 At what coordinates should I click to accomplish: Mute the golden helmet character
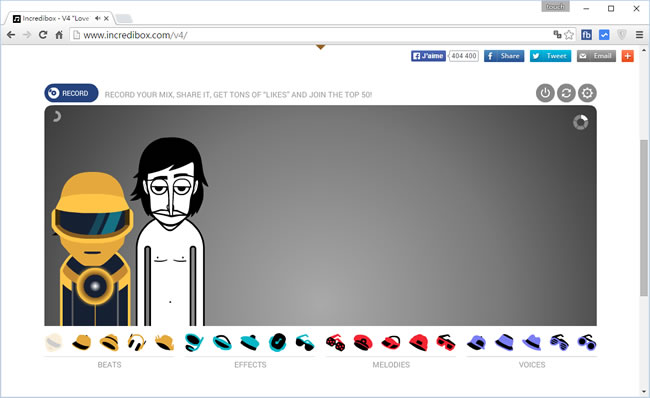(x=93, y=249)
